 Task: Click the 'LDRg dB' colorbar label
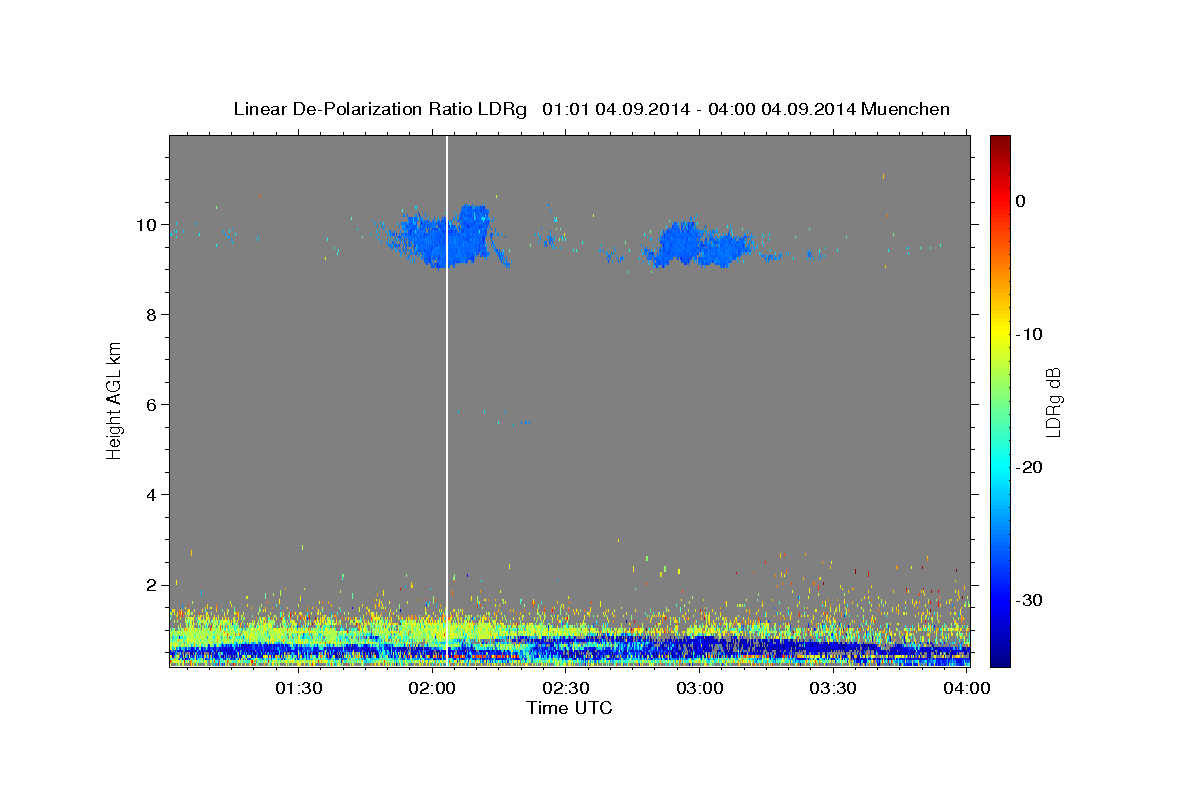coord(1052,402)
